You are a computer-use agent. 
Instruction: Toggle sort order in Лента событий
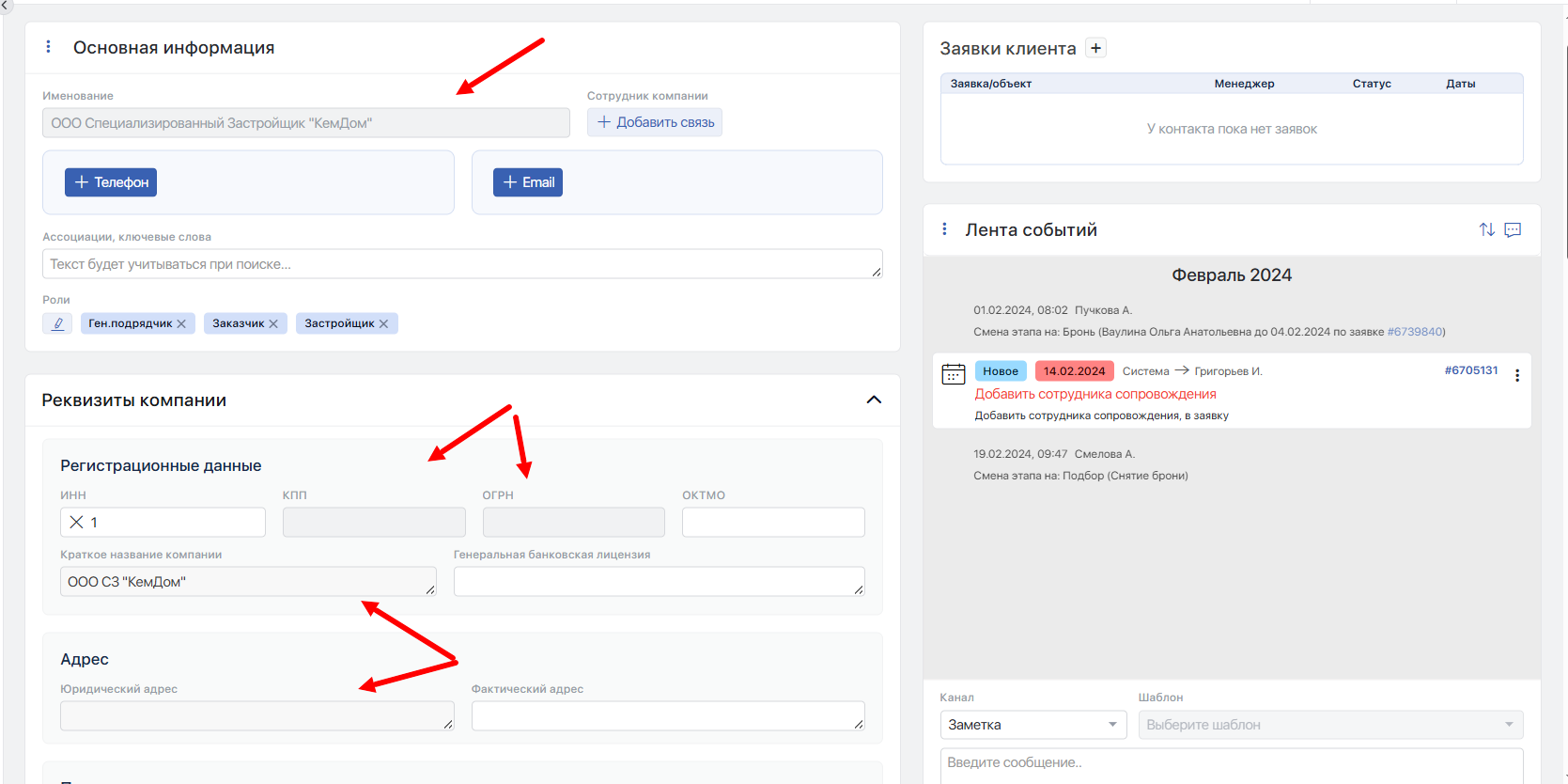[1486, 229]
